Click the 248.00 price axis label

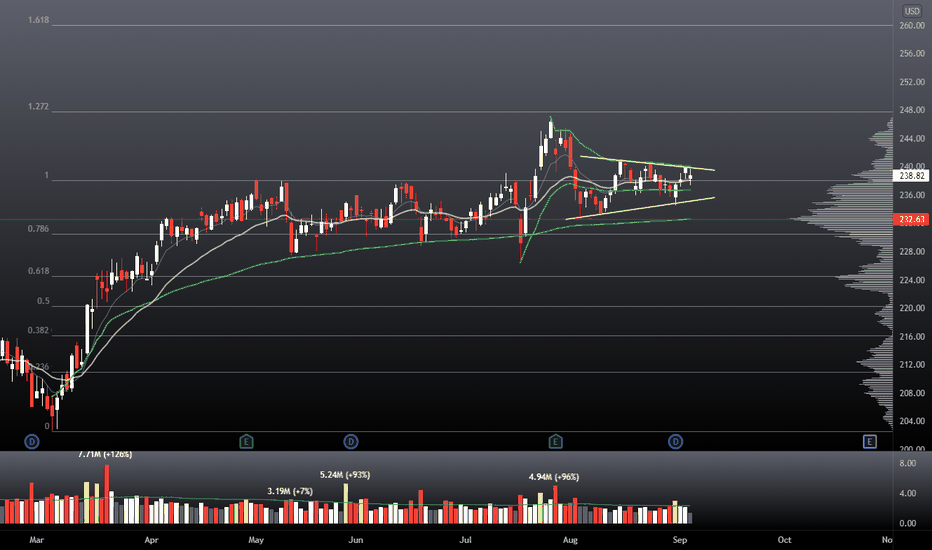912,110
